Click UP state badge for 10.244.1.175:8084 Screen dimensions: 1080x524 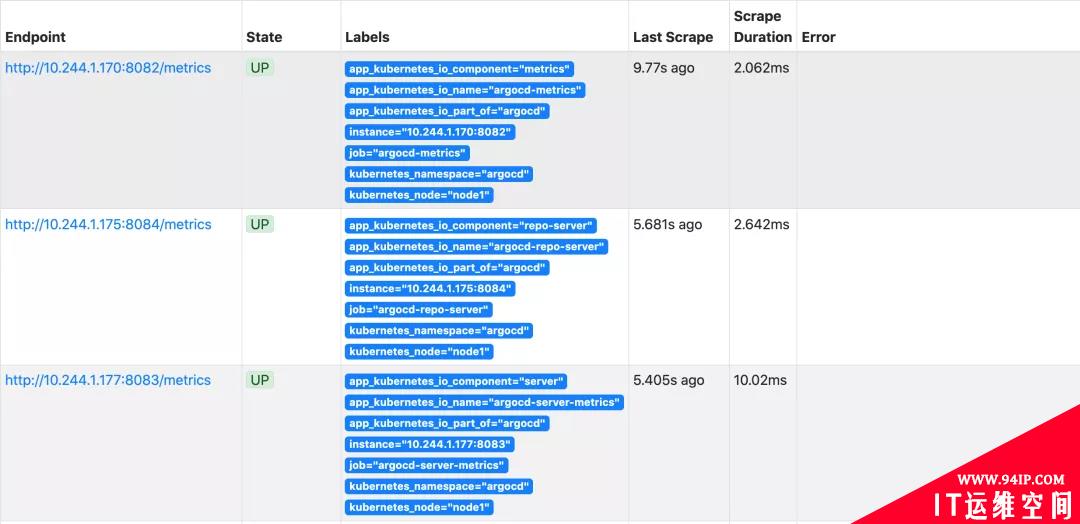pyautogui.click(x=260, y=224)
